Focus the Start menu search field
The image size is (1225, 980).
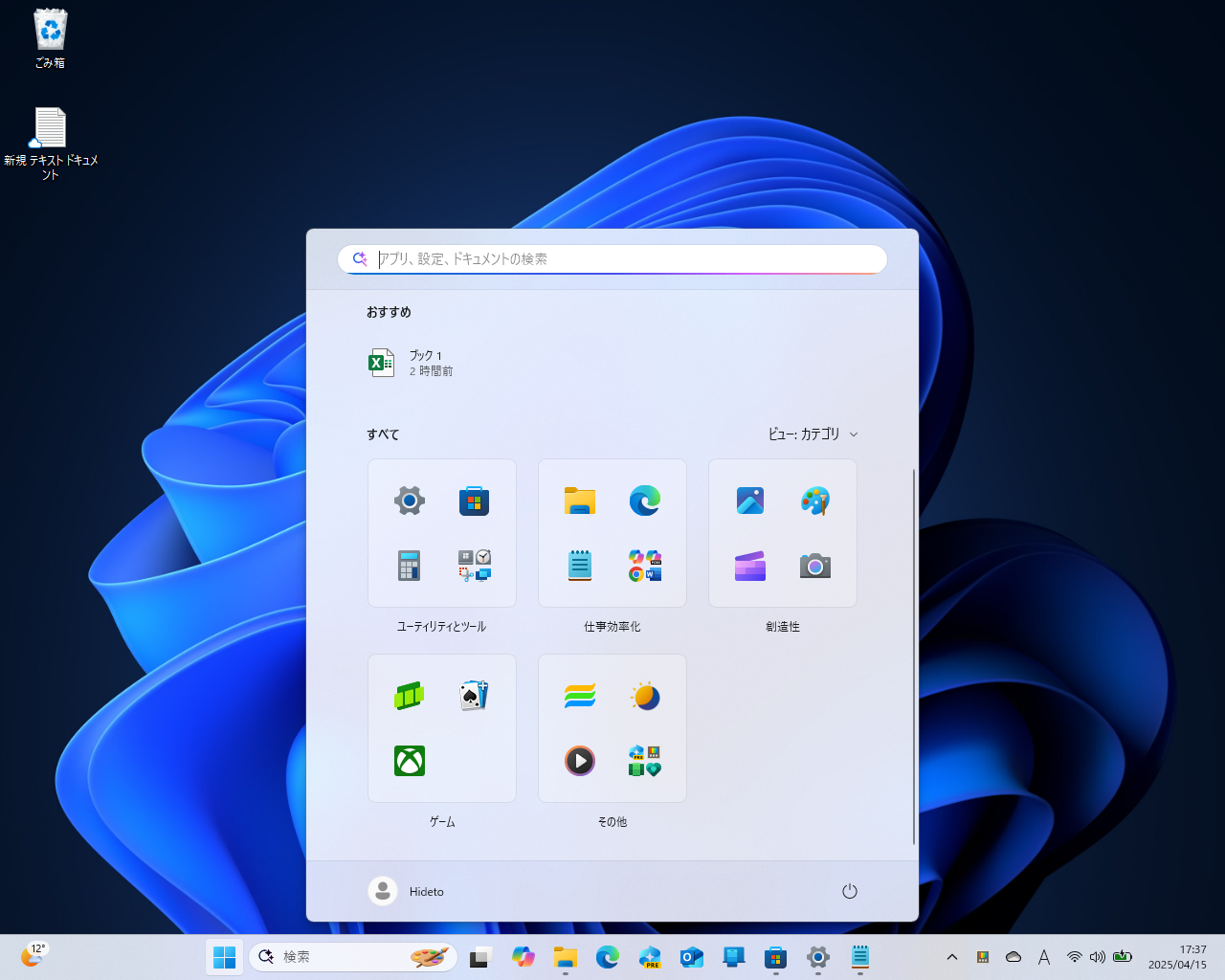click(x=612, y=259)
